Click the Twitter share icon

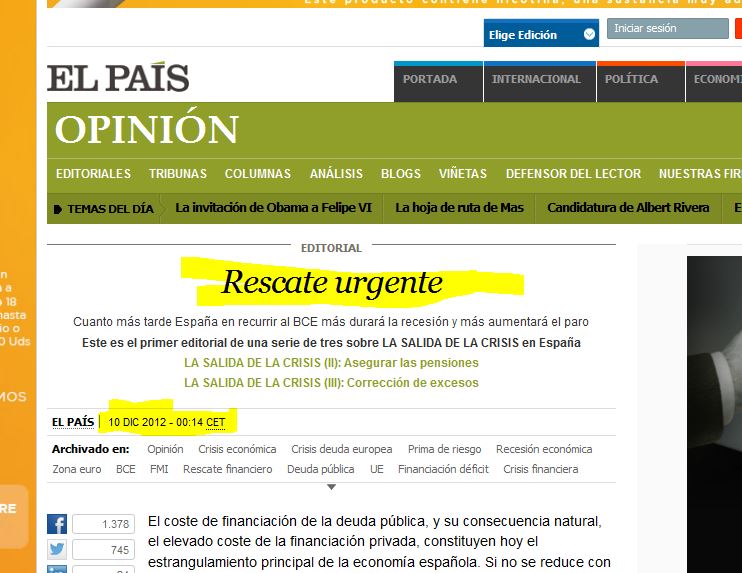click(x=57, y=549)
